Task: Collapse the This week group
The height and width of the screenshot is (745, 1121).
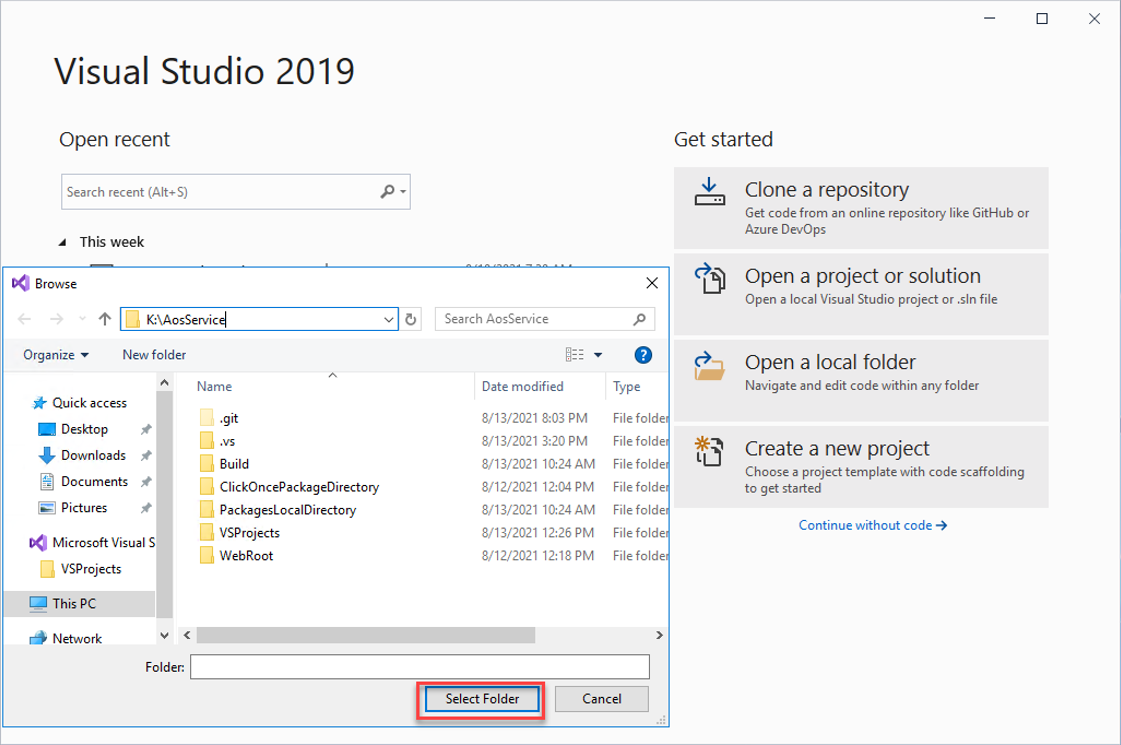Action: click(62, 242)
